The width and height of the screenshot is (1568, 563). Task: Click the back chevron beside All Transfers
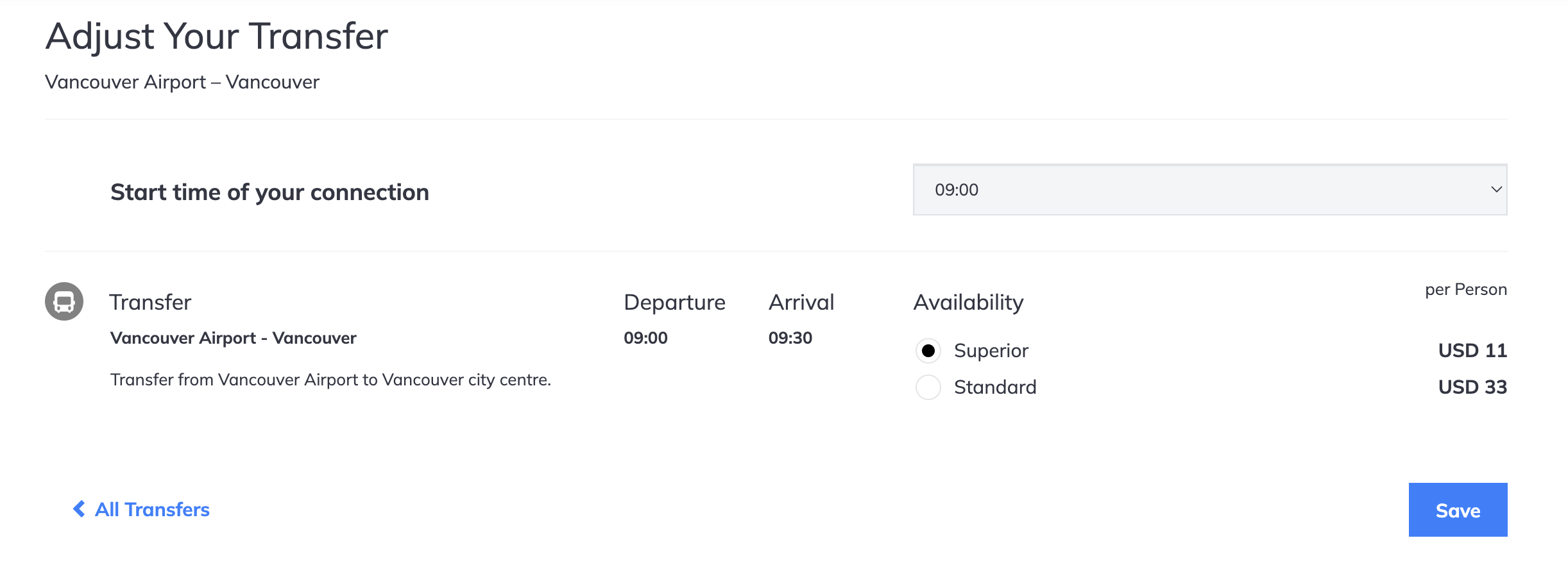79,509
